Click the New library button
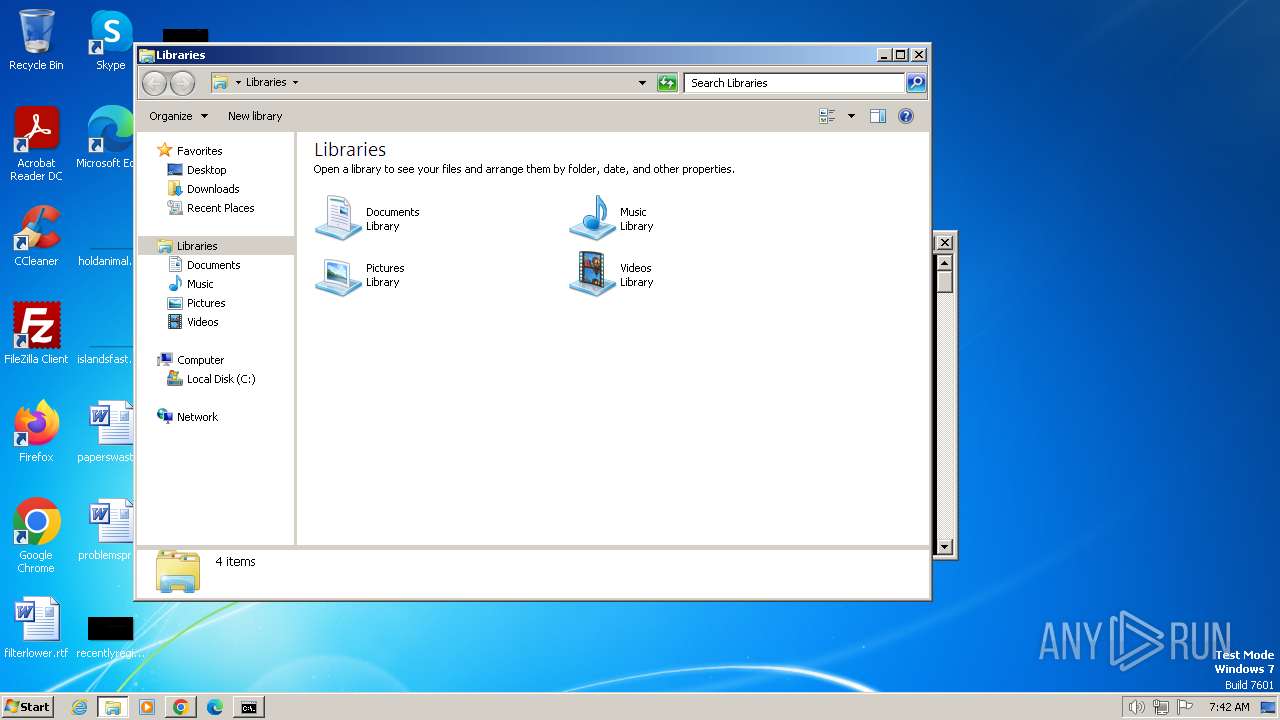Image resolution: width=1280 pixels, height=720 pixels. pos(255,116)
